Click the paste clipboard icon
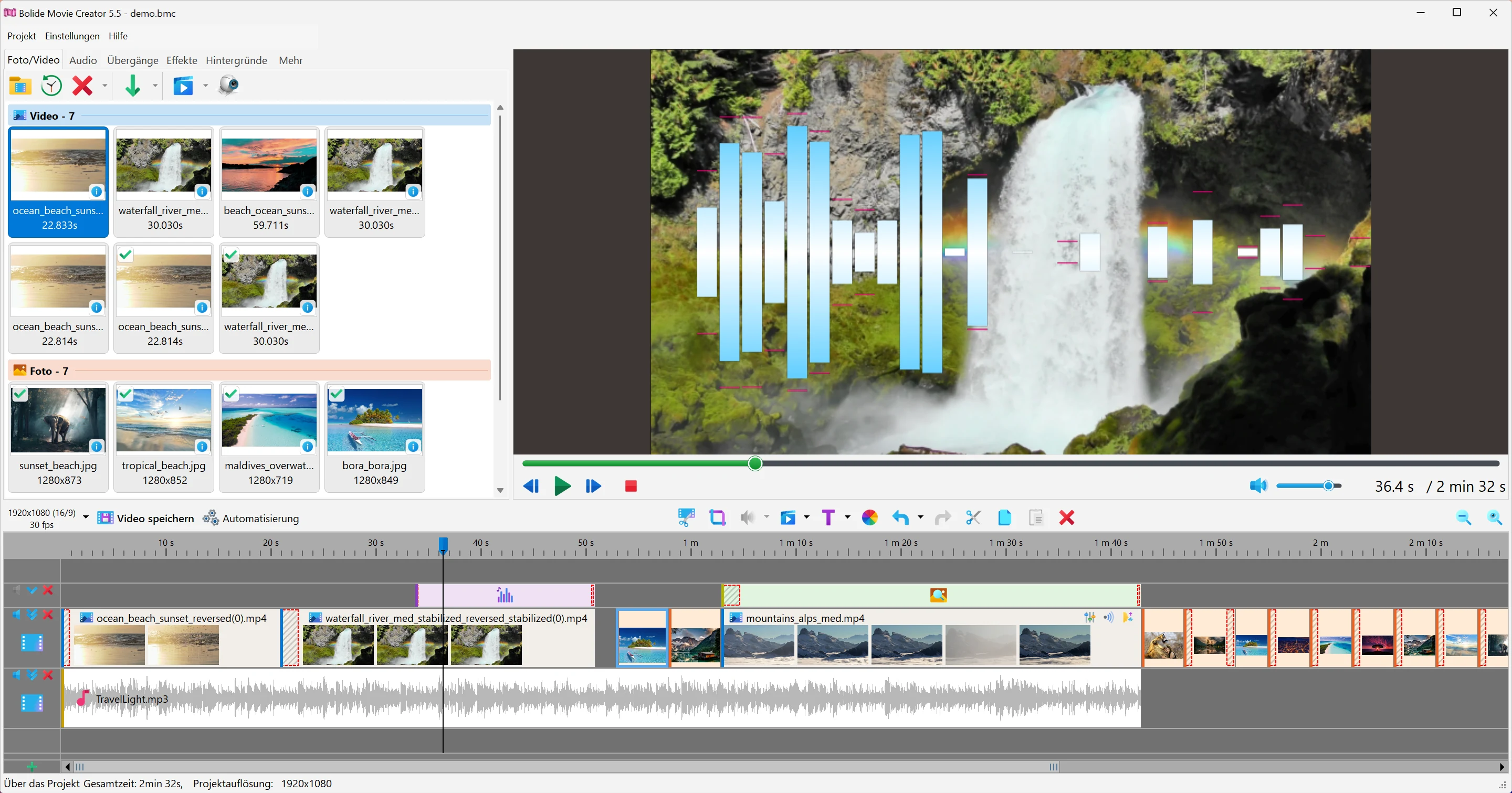The width and height of the screenshot is (1512, 793). [x=1036, y=517]
